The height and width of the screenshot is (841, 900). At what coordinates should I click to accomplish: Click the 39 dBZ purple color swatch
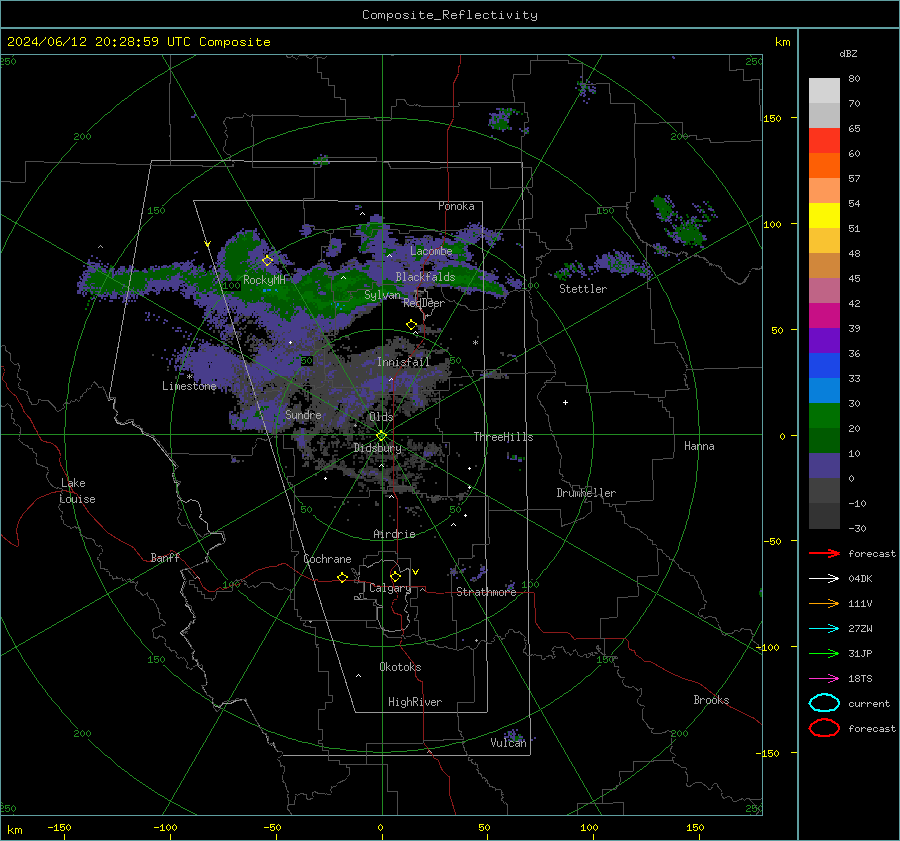[x=824, y=340]
